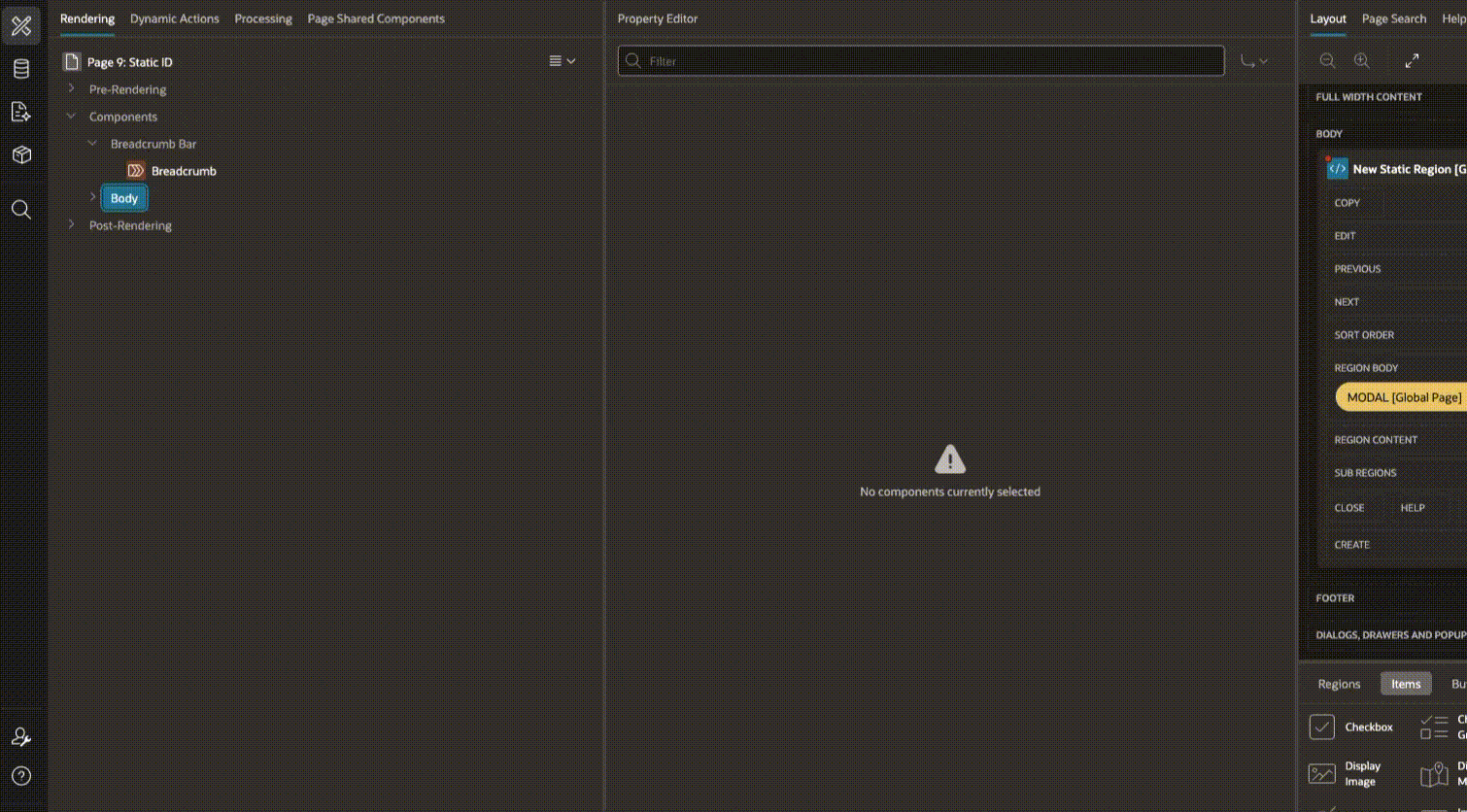
Task: Zoom out the Layout view
Action: point(1327,60)
